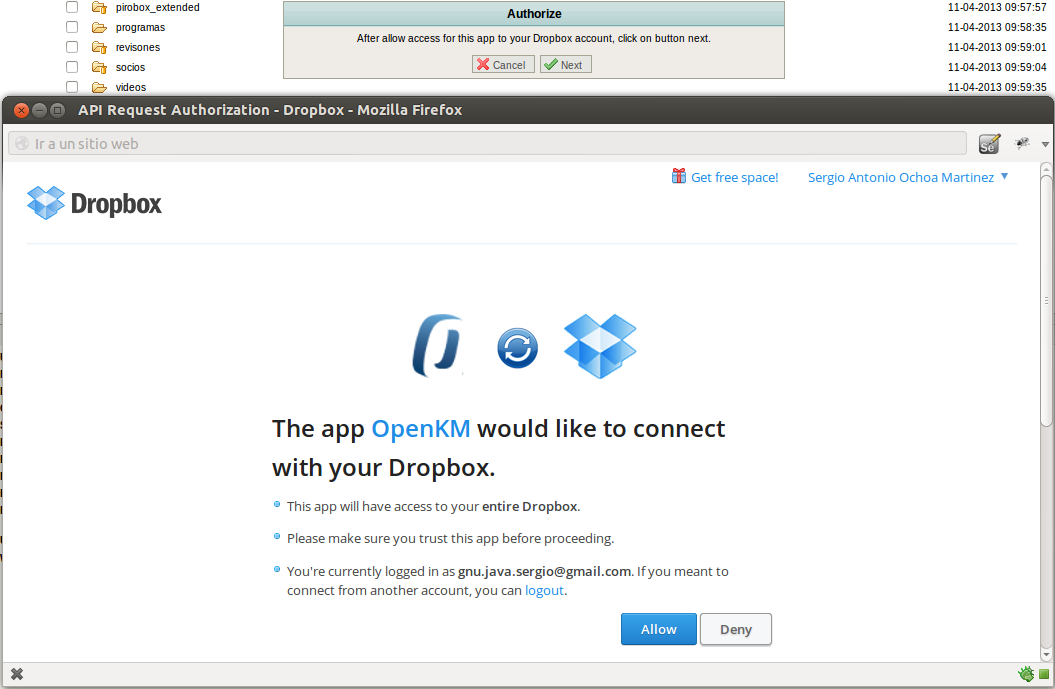Click the socios folder icon
Image resolution: width=1055 pixels, height=689 pixels.
[x=100, y=67]
